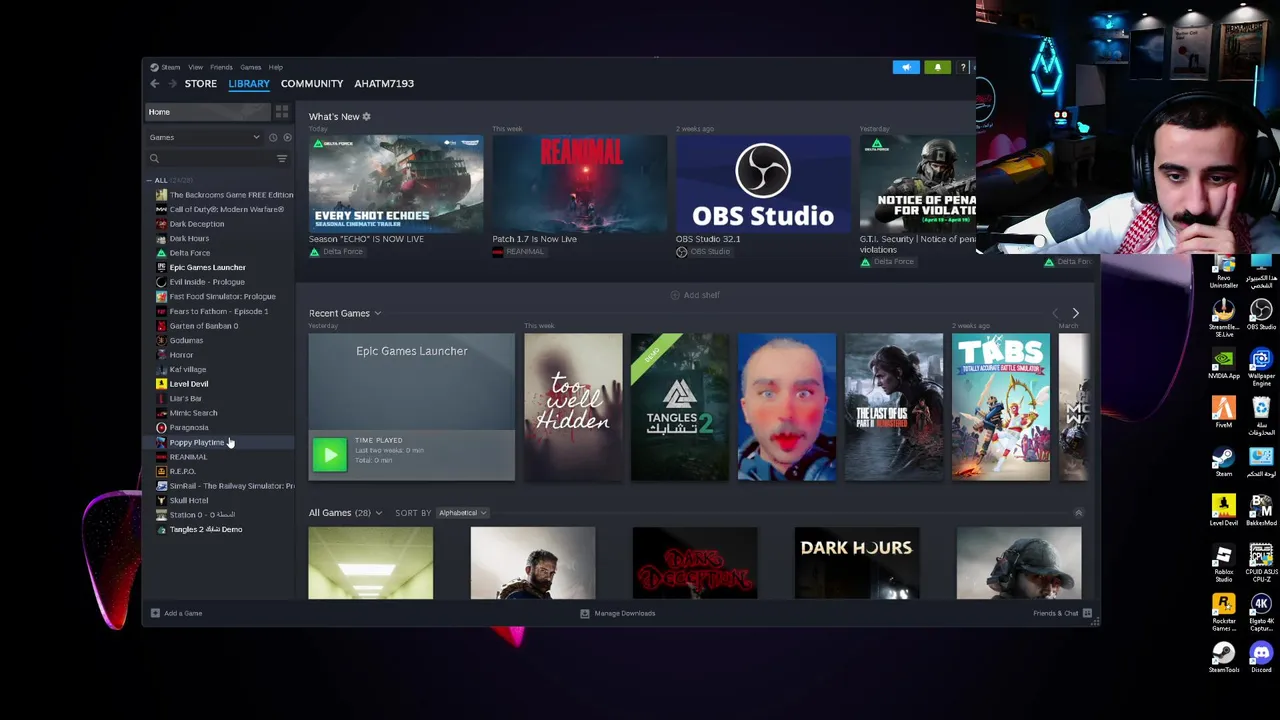
Task: Click the library search magnifier icon
Action: (154, 159)
